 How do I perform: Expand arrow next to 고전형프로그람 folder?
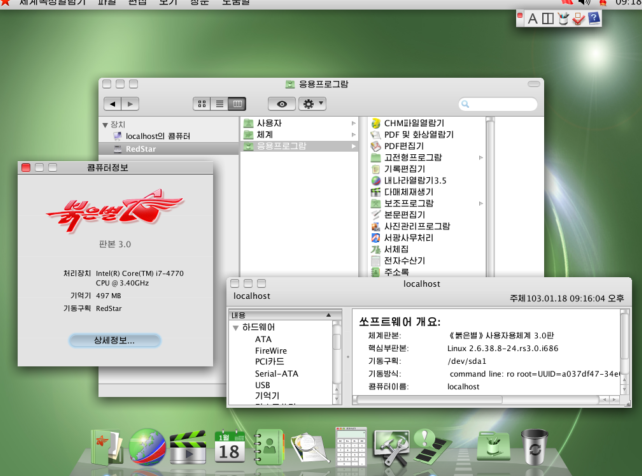(481, 158)
